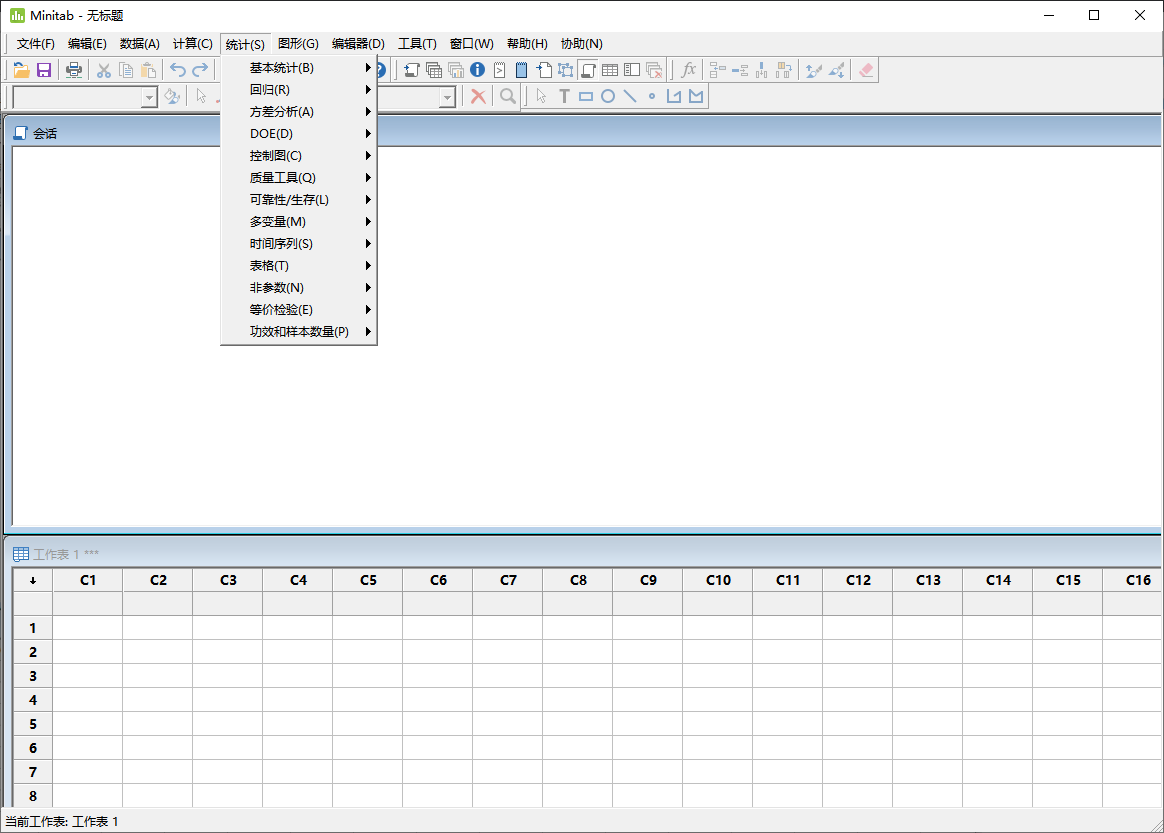
Task: Open the 协助(N) menu
Action: (581, 44)
